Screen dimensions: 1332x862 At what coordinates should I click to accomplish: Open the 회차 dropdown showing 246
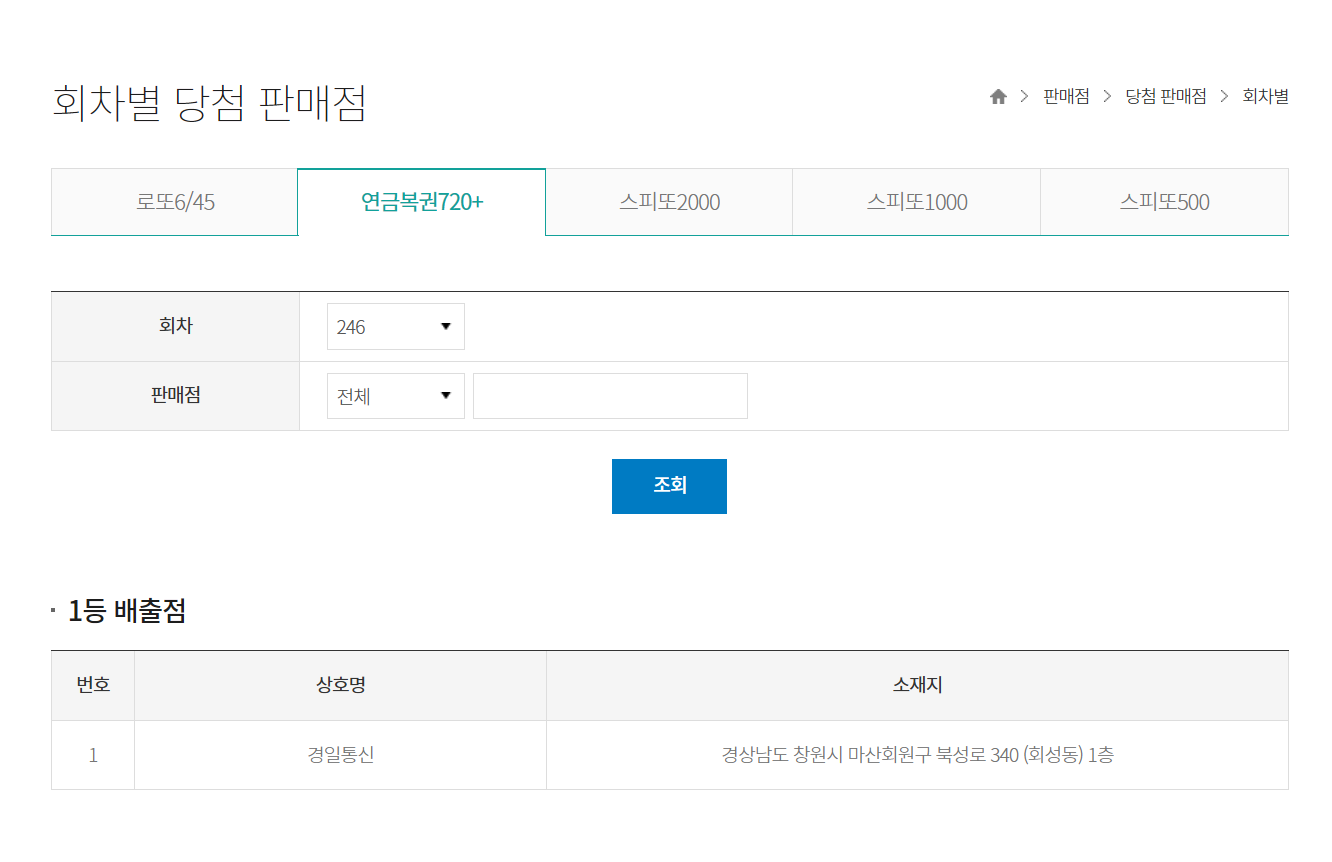pyautogui.click(x=396, y=327)
